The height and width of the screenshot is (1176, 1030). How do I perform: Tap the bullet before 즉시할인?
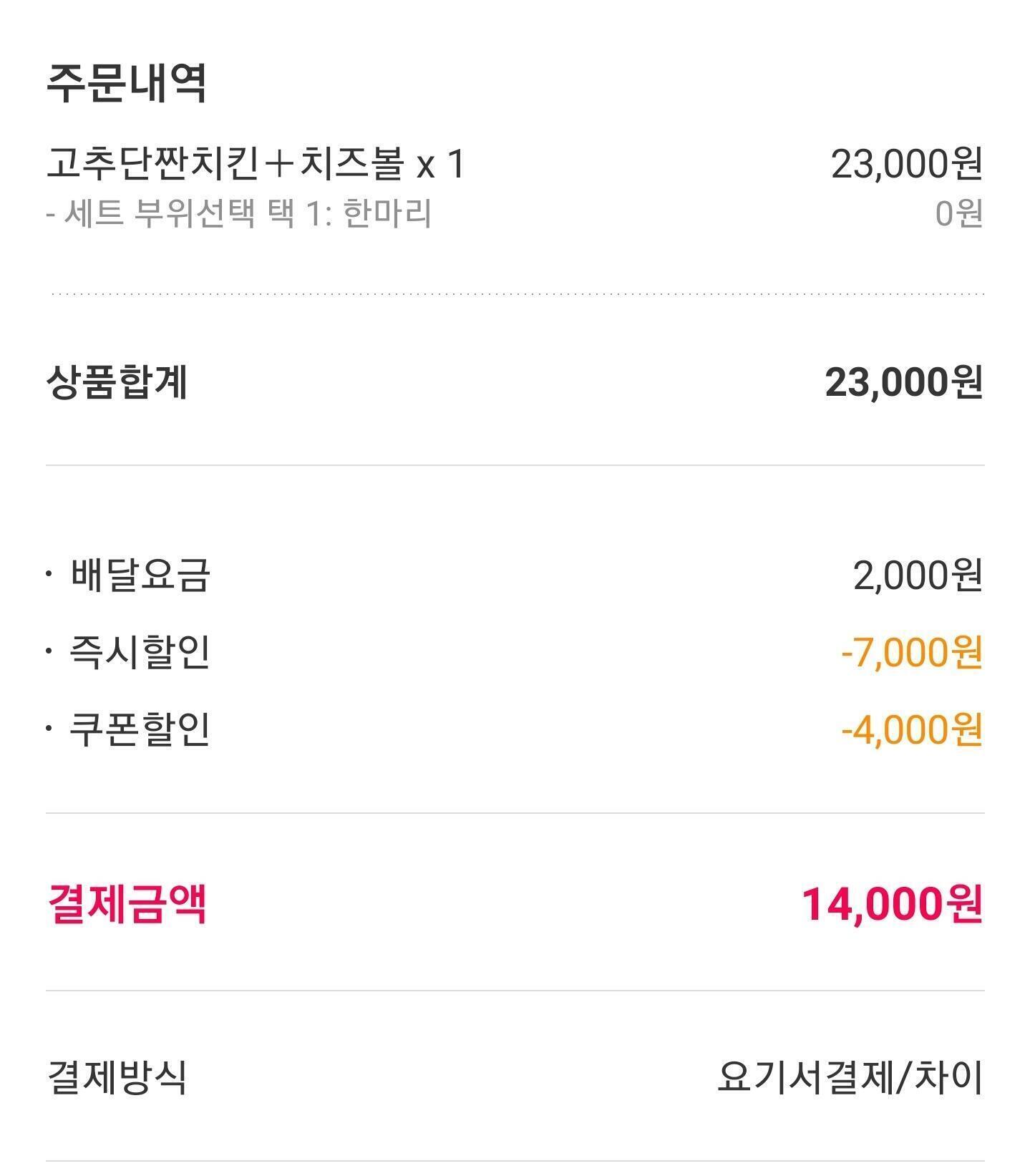pos(49,651)
